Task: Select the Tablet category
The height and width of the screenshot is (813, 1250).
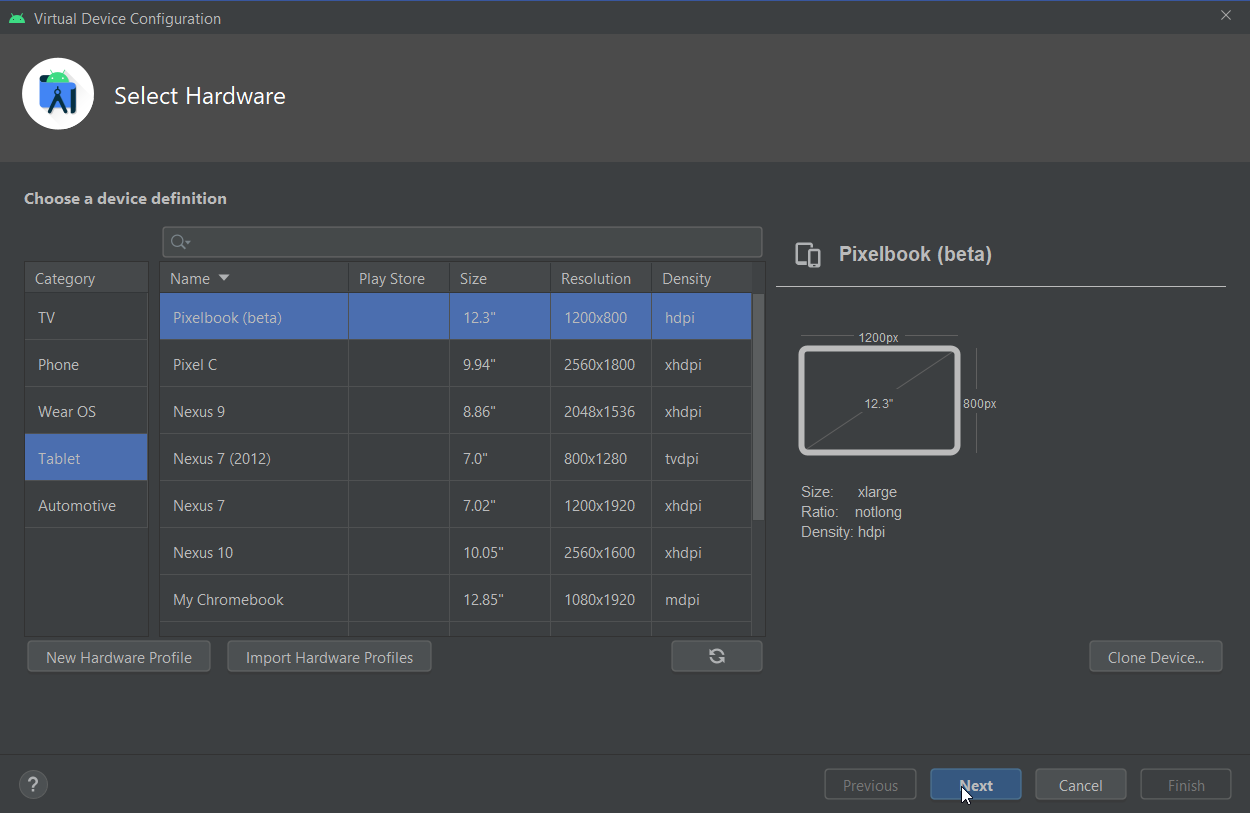Action: (86, 458)
